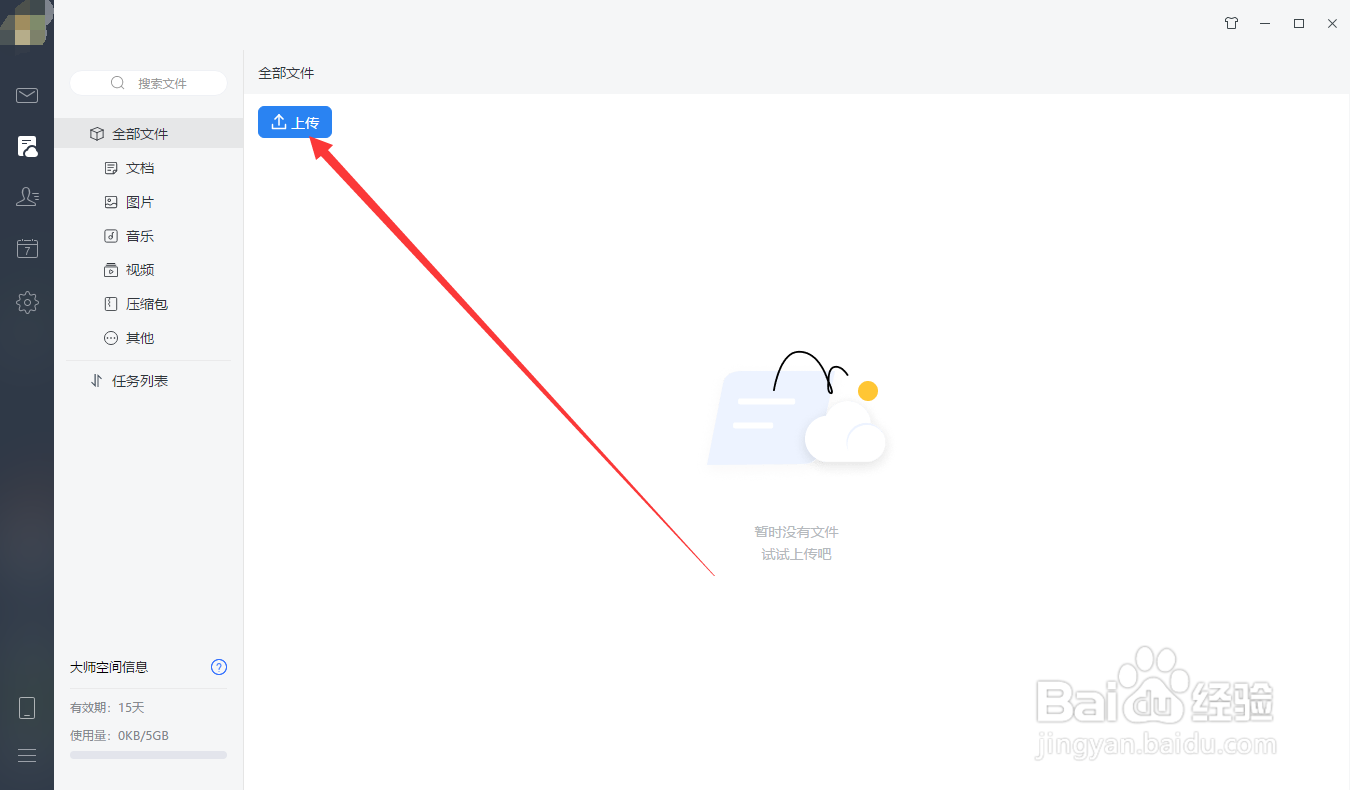Minimize the application window
This screenshot has width=1350, height=790.
1265,23
